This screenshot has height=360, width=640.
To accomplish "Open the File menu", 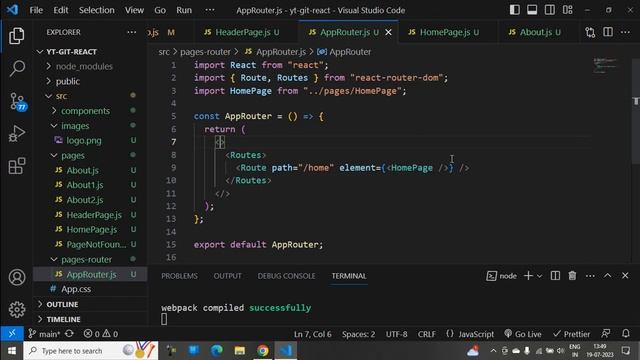I will [x=36, y=10].
